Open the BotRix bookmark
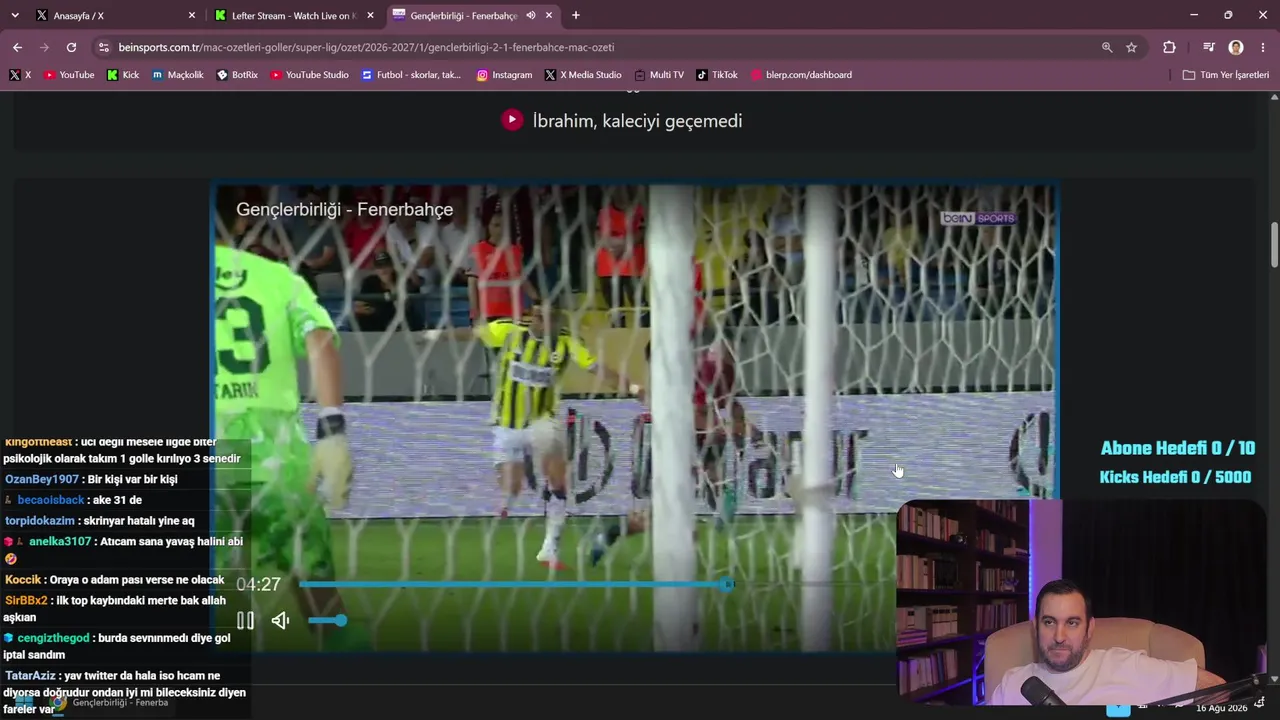1280x720 pixels. pyautogui.click(x=237, y=75)
